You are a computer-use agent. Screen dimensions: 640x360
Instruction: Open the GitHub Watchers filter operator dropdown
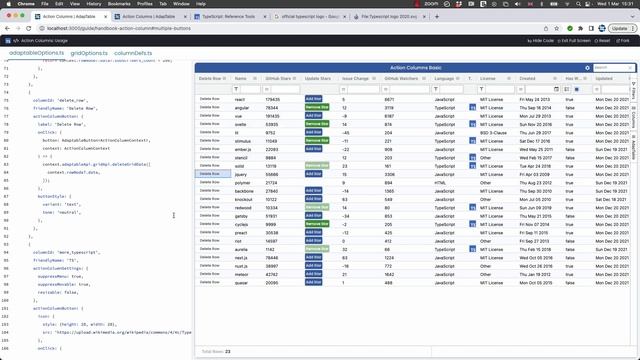[x=386, y=89]
